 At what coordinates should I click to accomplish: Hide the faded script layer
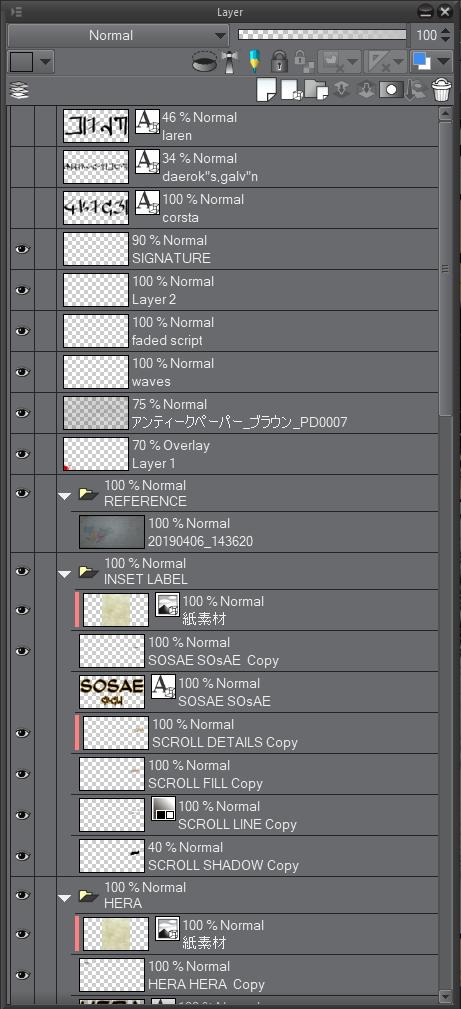tap(23, 331)
